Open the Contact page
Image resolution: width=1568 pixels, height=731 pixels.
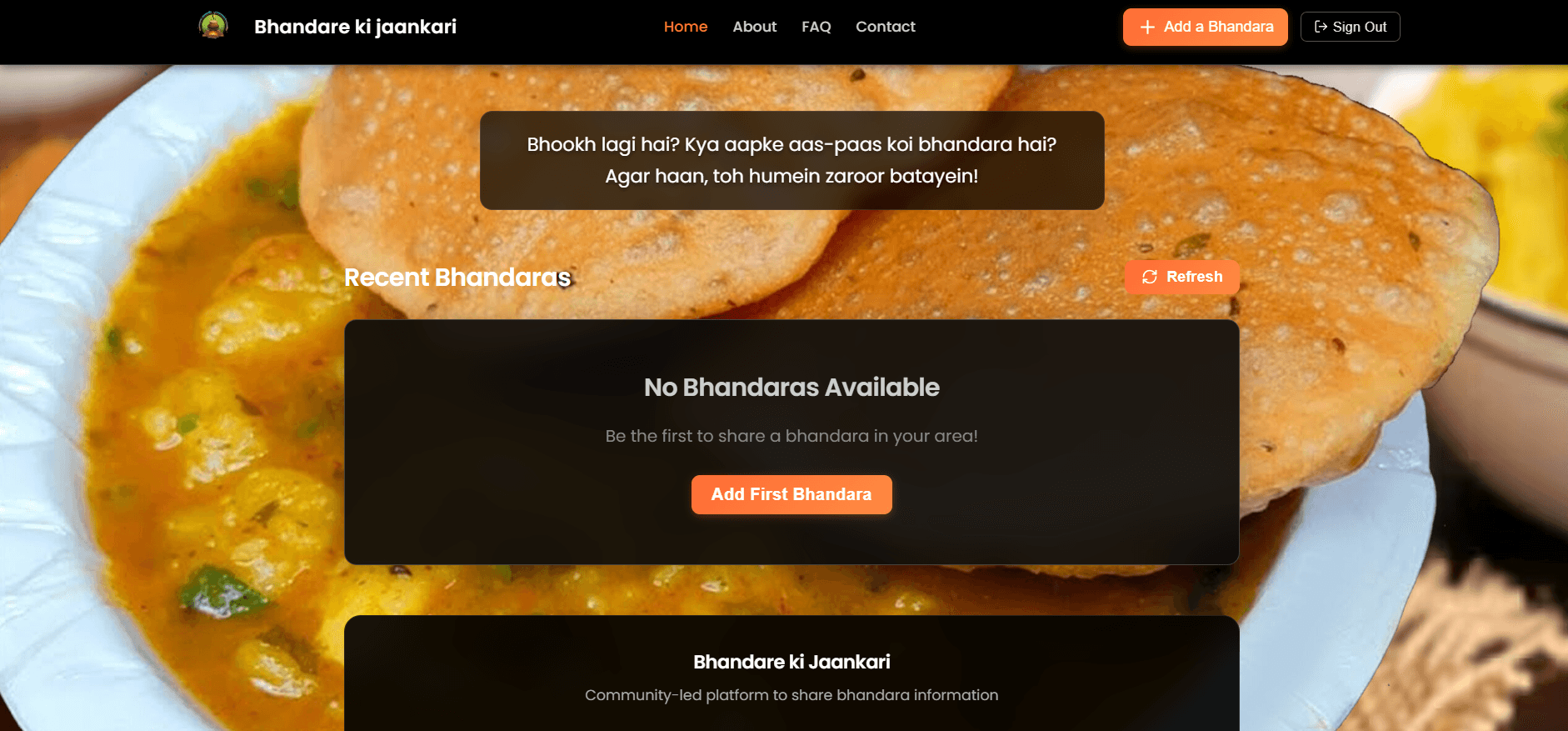(886, 27)
